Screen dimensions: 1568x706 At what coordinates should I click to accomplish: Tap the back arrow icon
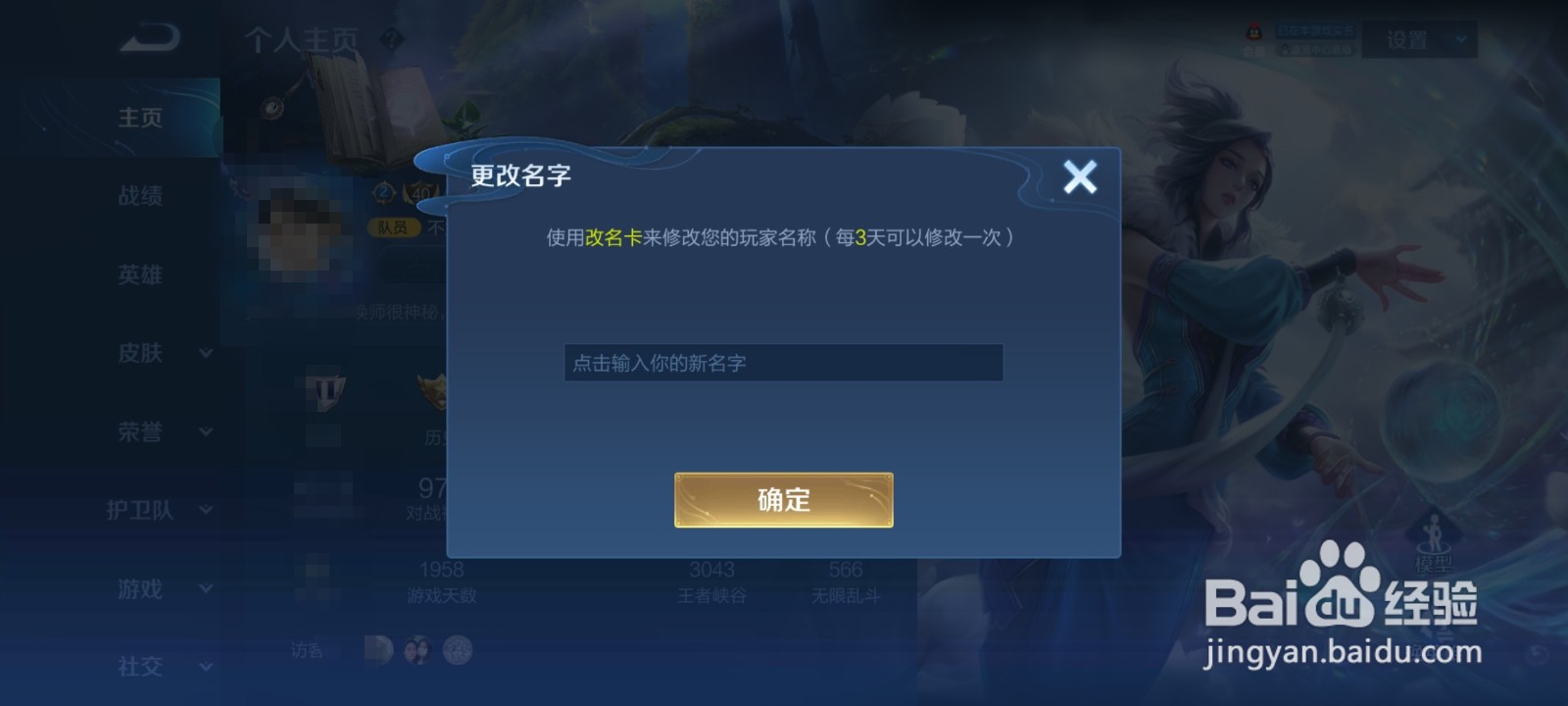tap(150, 38)
